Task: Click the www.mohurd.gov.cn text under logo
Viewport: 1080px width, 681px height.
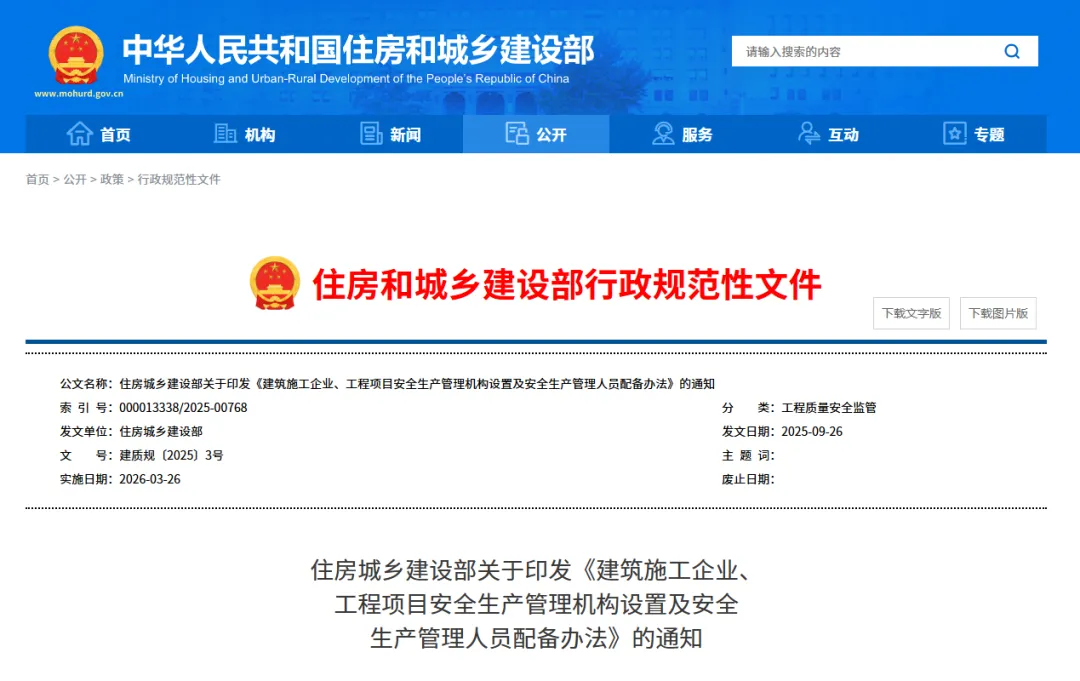Action: (x=79, y=94)
